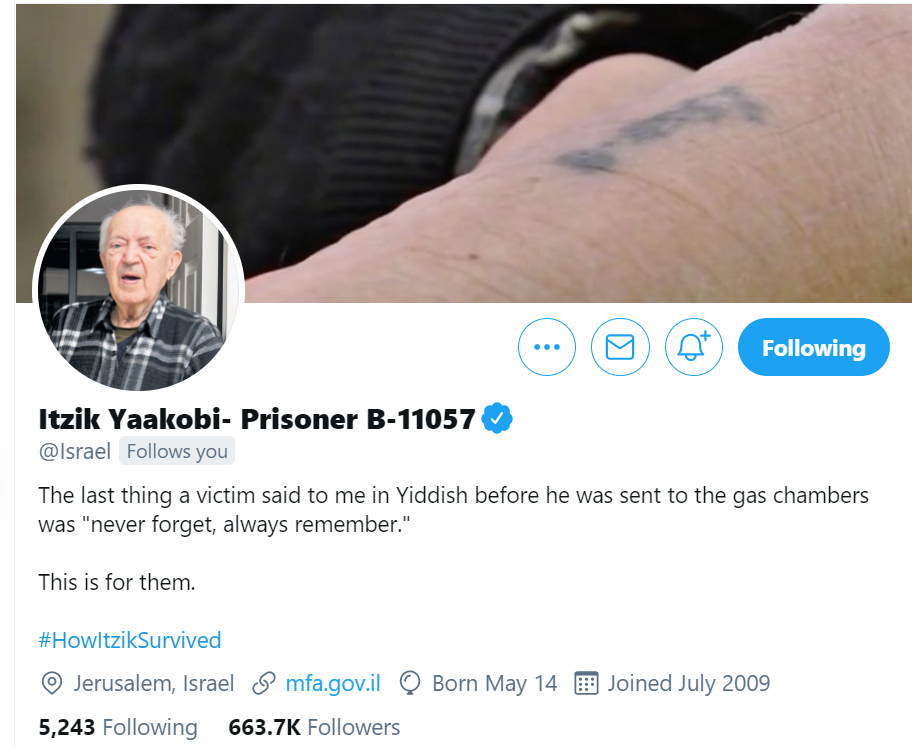Open the circular profile picture
Image resolution: width=912 pixels, height=747 pixels.
point(138,287)
